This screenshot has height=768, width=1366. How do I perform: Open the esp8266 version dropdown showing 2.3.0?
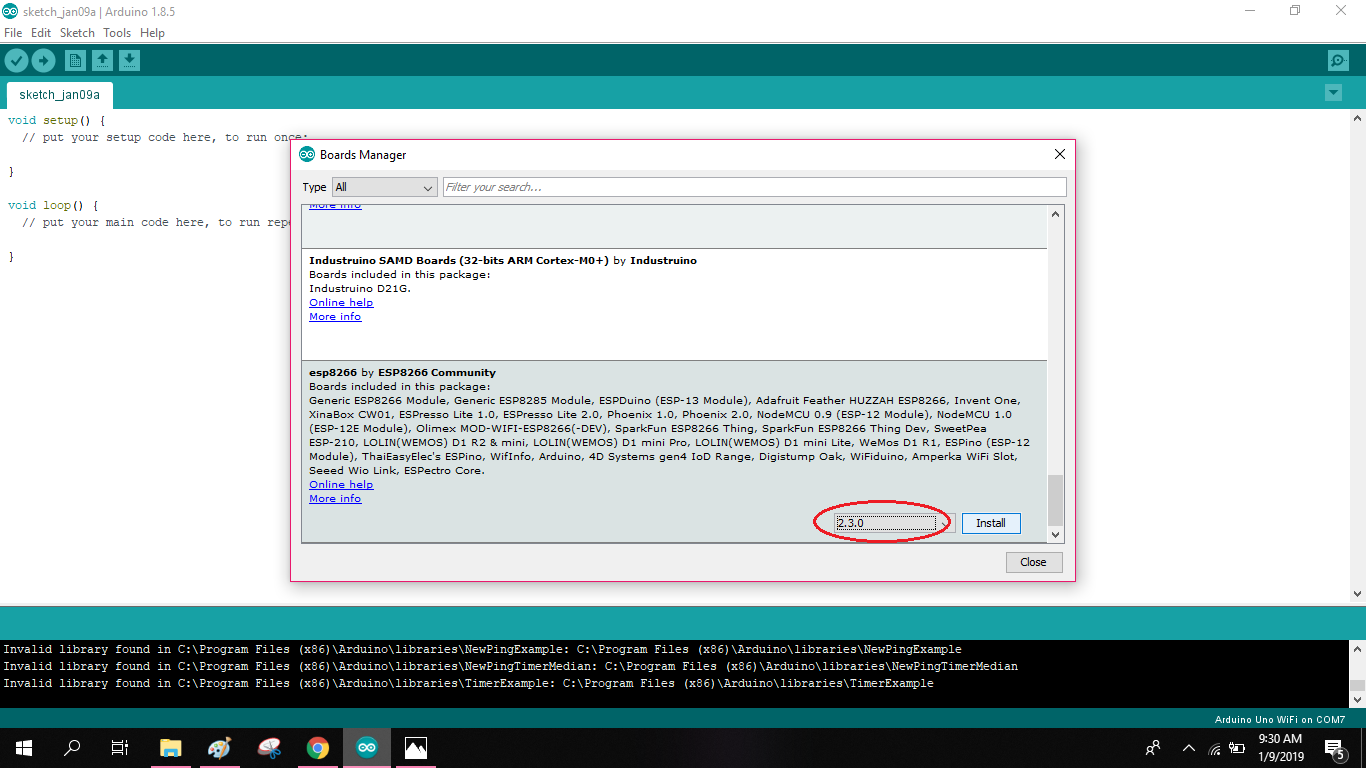tap(895, 523)
